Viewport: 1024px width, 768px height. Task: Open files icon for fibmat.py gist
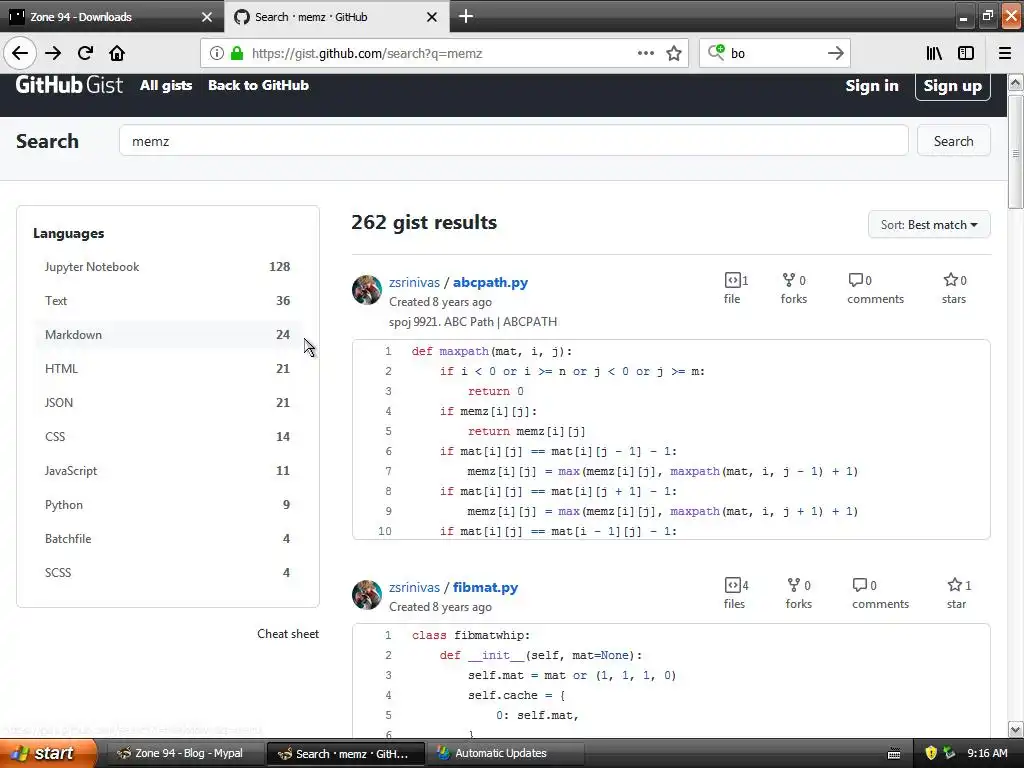[732, 585]
